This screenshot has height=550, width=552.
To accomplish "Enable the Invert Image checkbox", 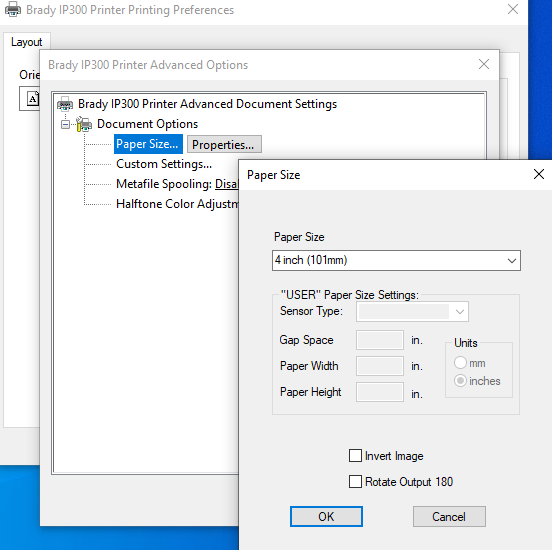I will (x=355, y=456).
